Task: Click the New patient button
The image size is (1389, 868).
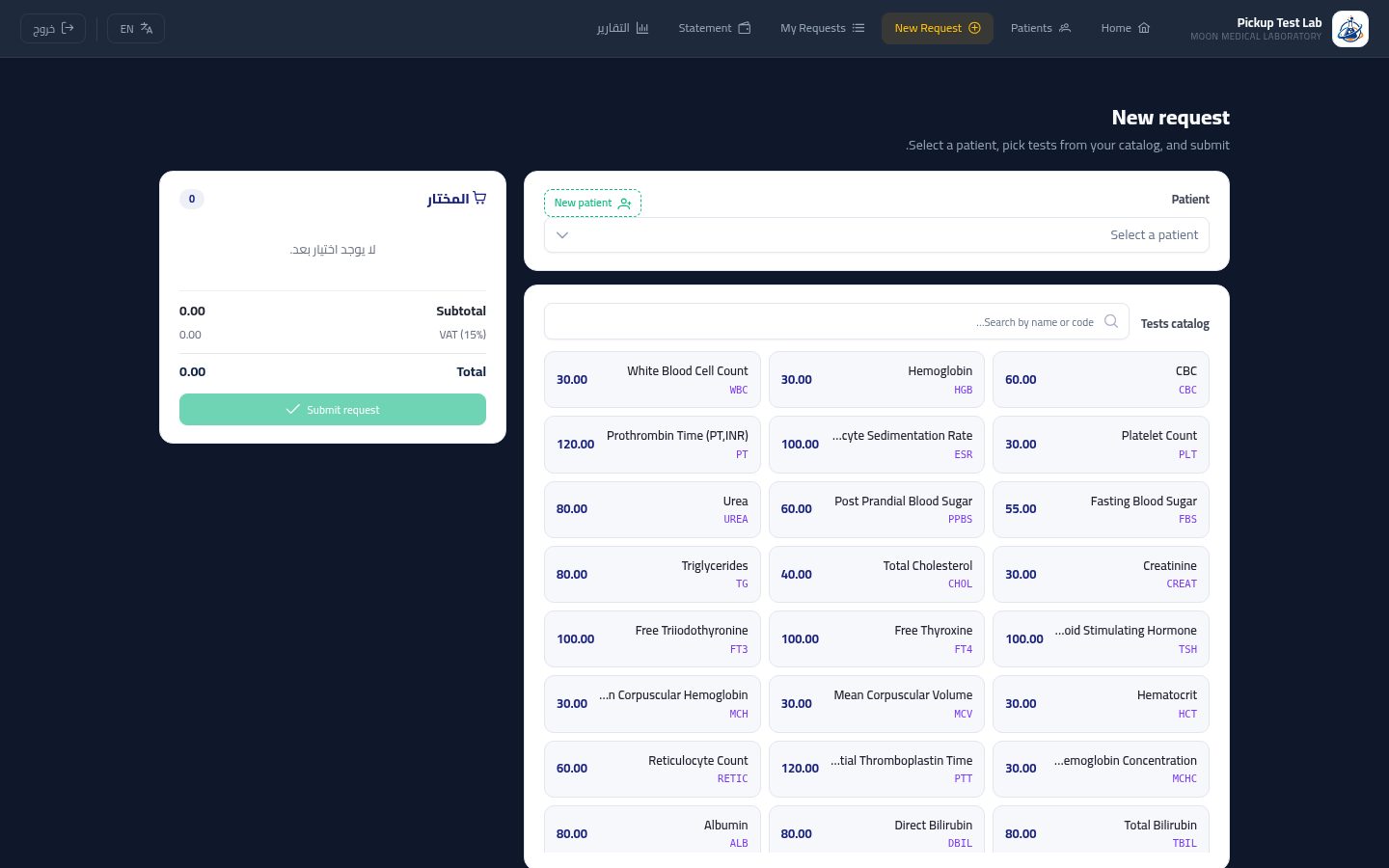Action: (x=592, y=203)
